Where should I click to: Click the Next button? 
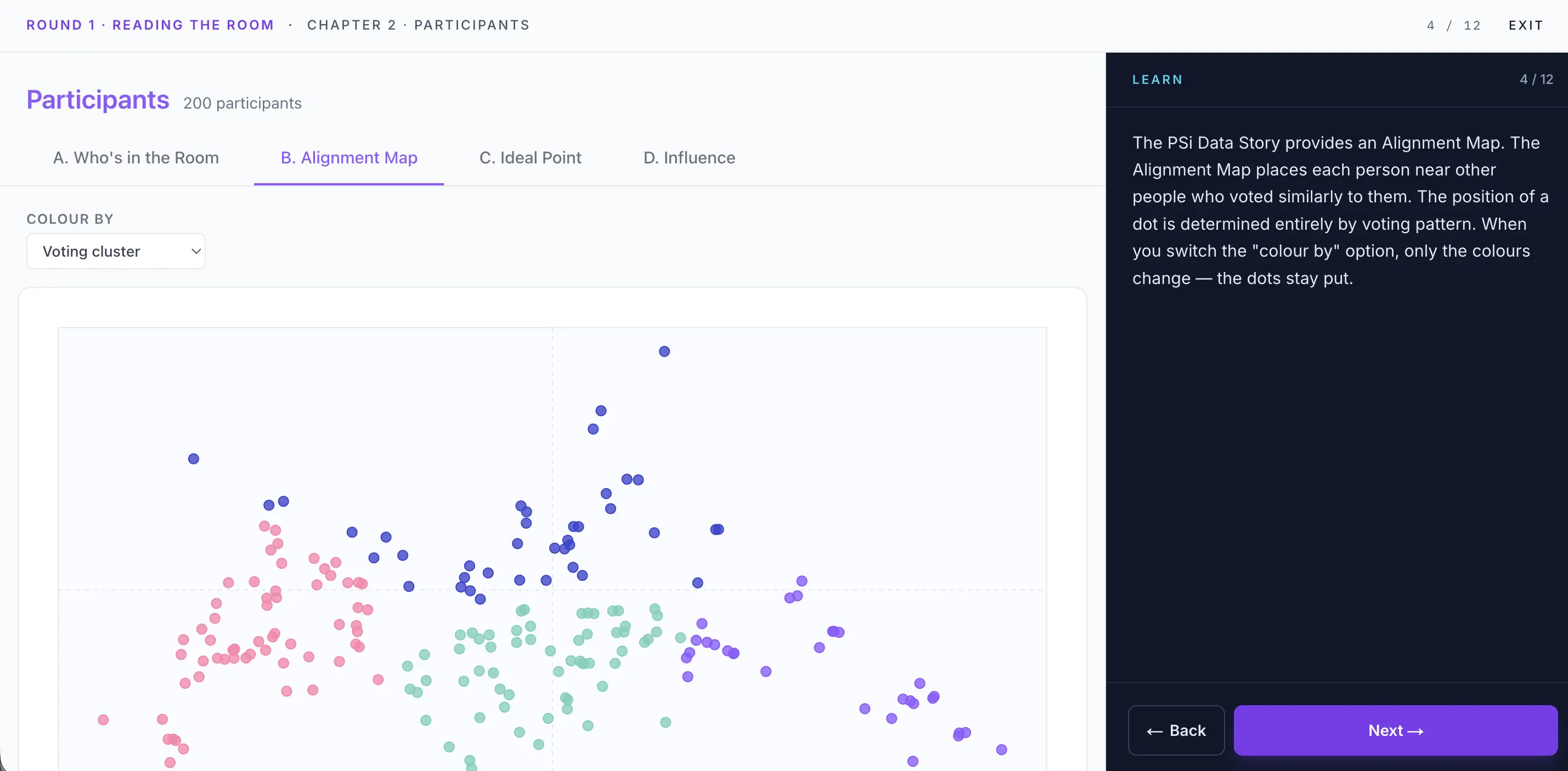tap(1395, 730)
